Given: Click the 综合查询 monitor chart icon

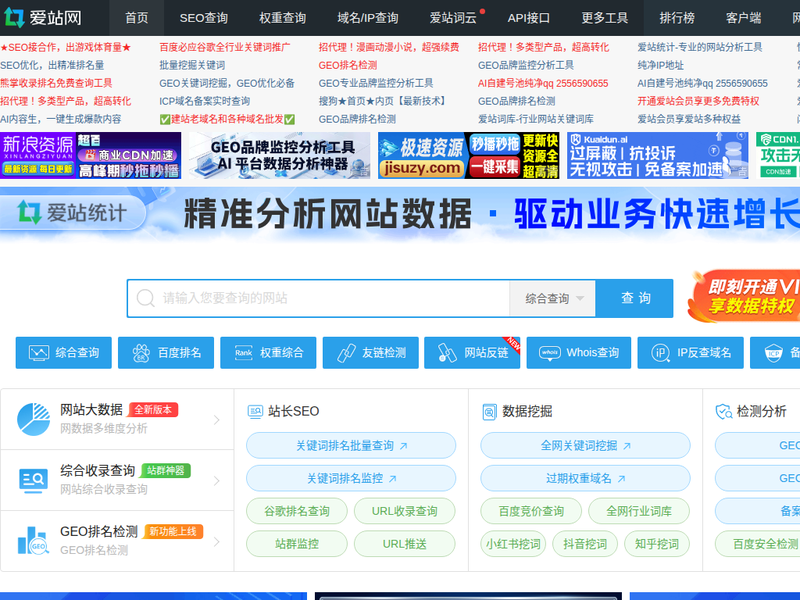Looking at the screenshot, I should point(39,353).
